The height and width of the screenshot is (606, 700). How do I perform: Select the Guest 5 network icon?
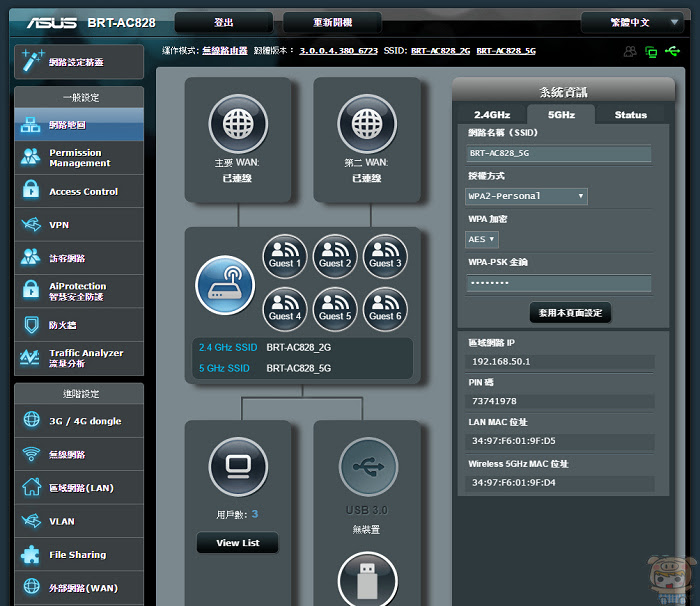(x=335, y=309)
